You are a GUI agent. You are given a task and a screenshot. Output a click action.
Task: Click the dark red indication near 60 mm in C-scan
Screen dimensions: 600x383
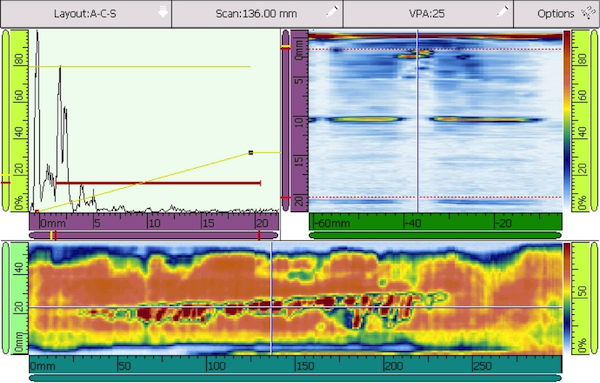[x=145, y=314]
